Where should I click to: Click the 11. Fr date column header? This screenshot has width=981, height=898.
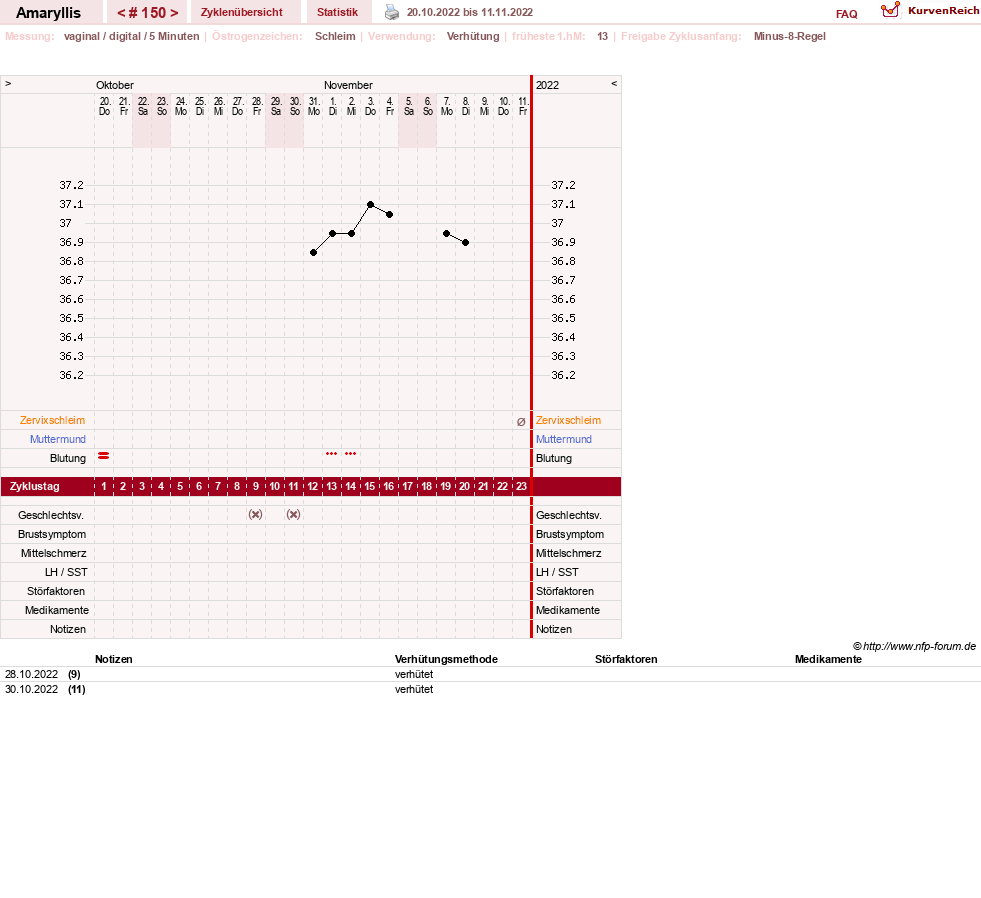coord(523,106)
